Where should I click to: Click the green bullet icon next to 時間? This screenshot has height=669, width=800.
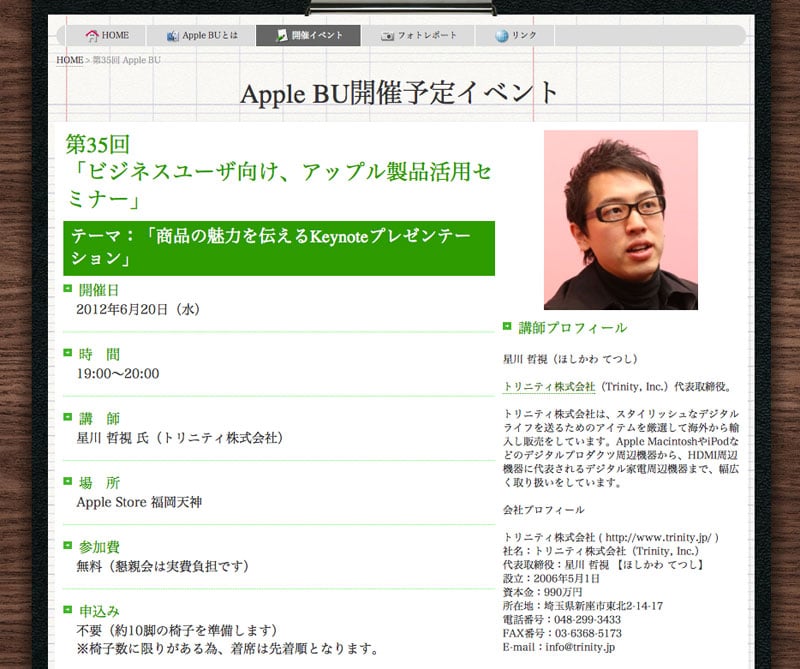coord(68,353)
